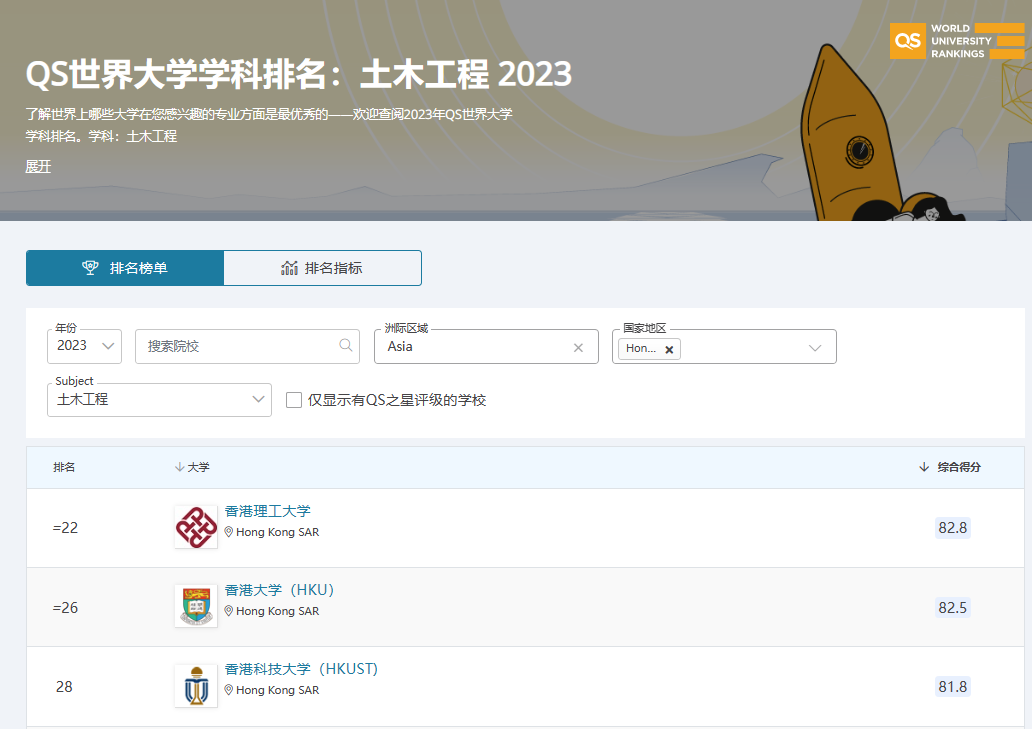Click location pin under 香港大学 (HKU)
1032x729 pixels.
click(x=229, y=611)
